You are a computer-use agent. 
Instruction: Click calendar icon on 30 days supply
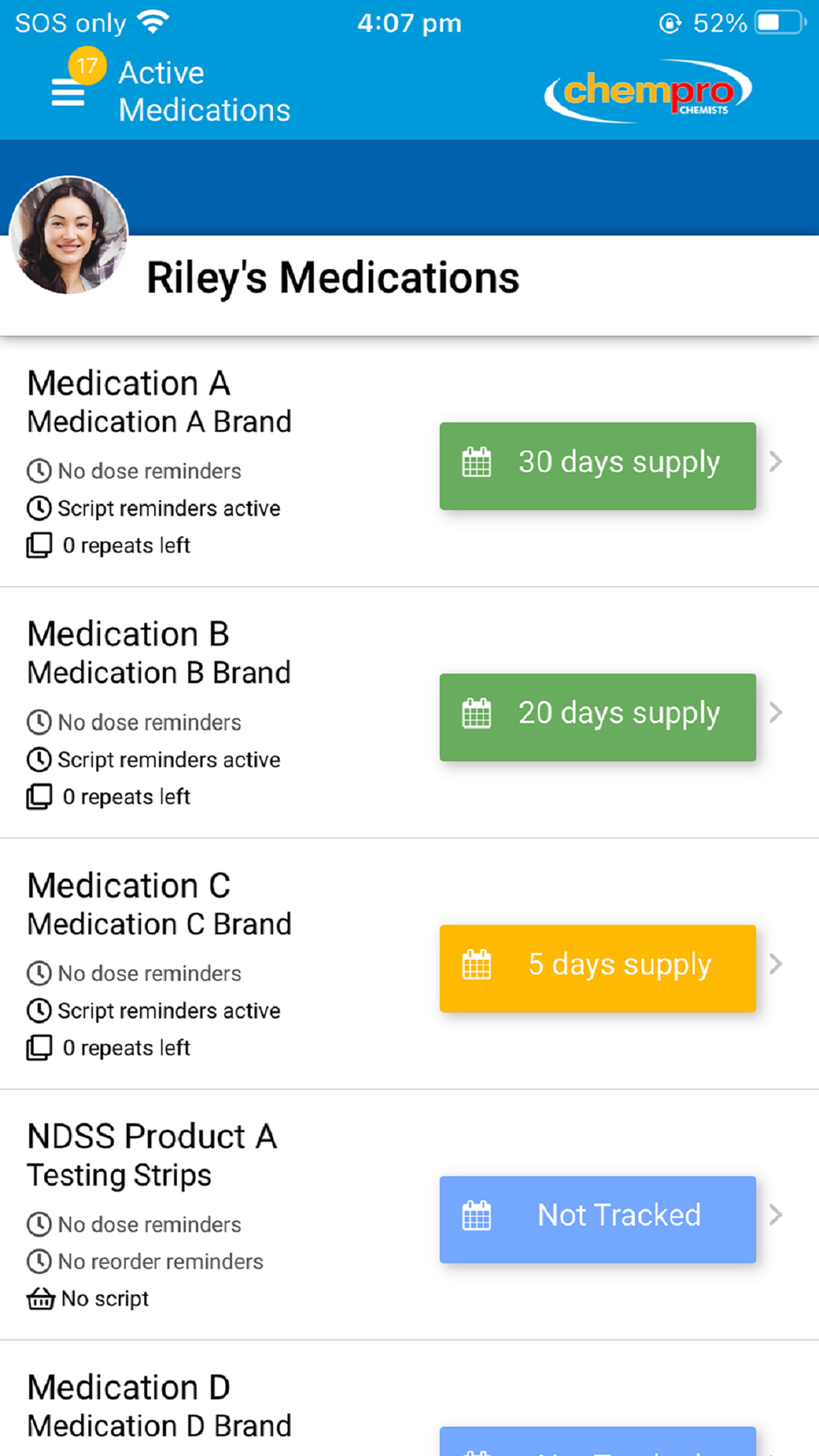pos(477,463)
